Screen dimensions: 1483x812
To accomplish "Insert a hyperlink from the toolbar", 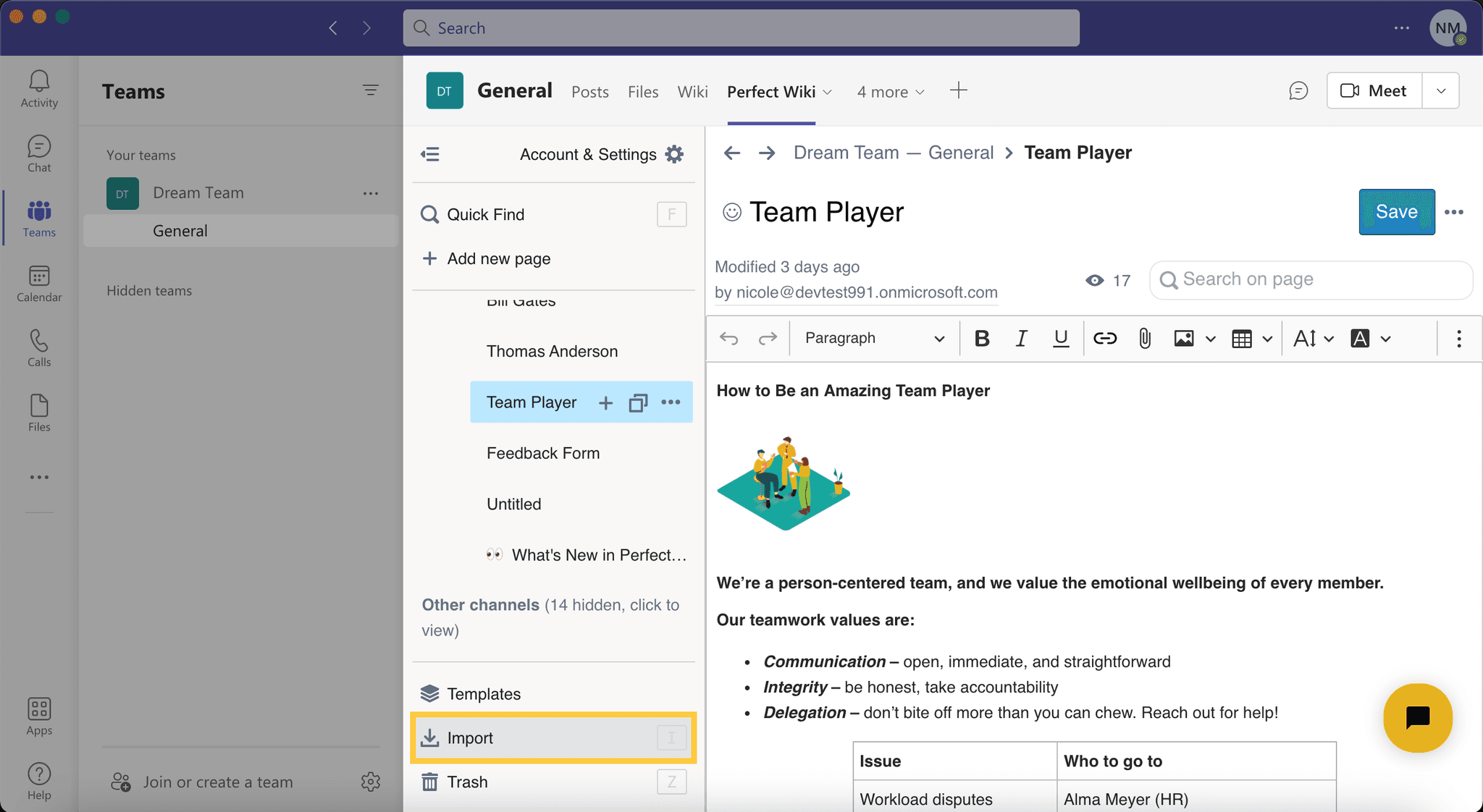I will pyautogui.click(x=1104, y=338).
